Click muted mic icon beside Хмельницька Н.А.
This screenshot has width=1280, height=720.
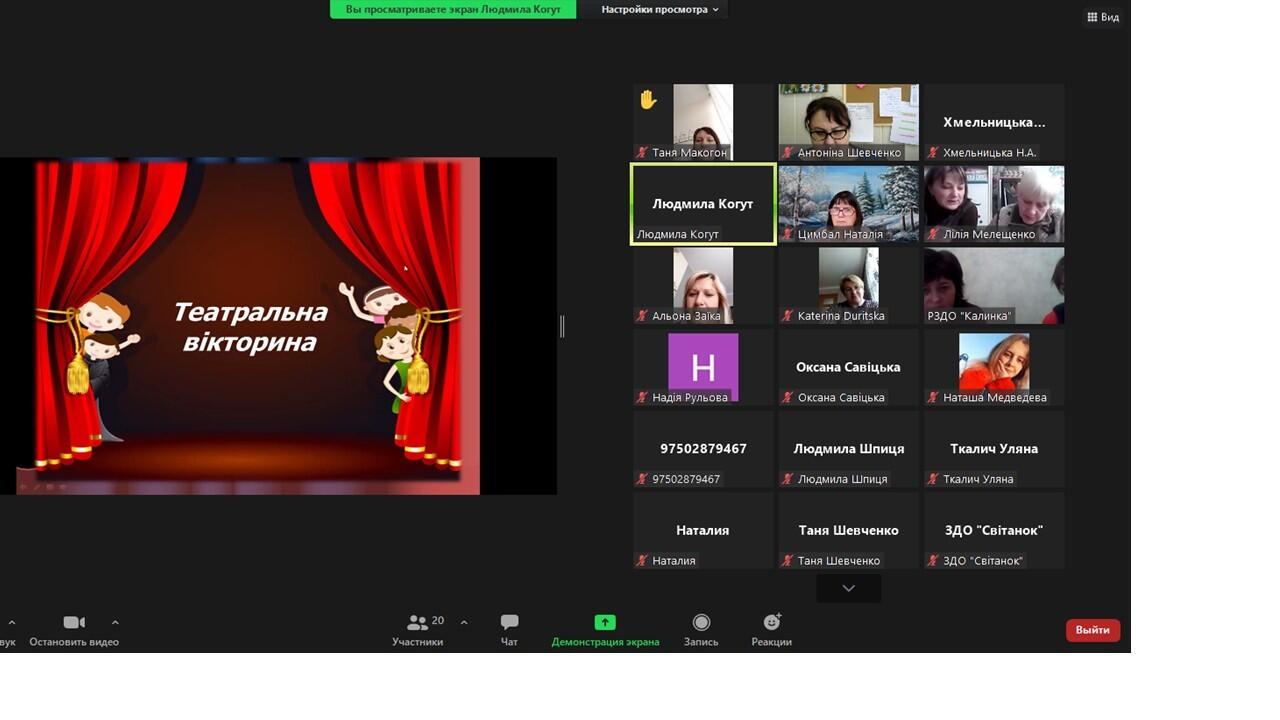click(933, 153)
